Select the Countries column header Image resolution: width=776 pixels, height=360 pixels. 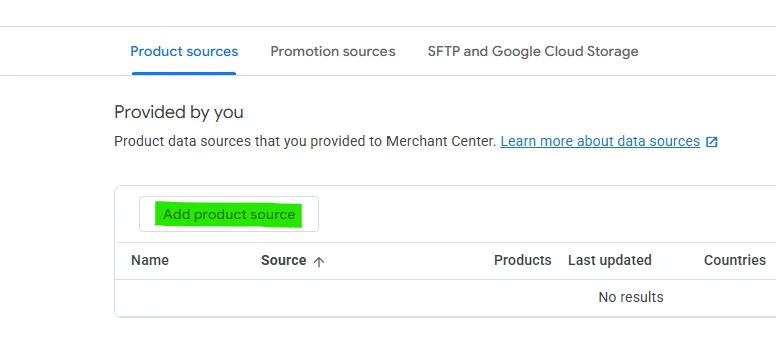735,260
